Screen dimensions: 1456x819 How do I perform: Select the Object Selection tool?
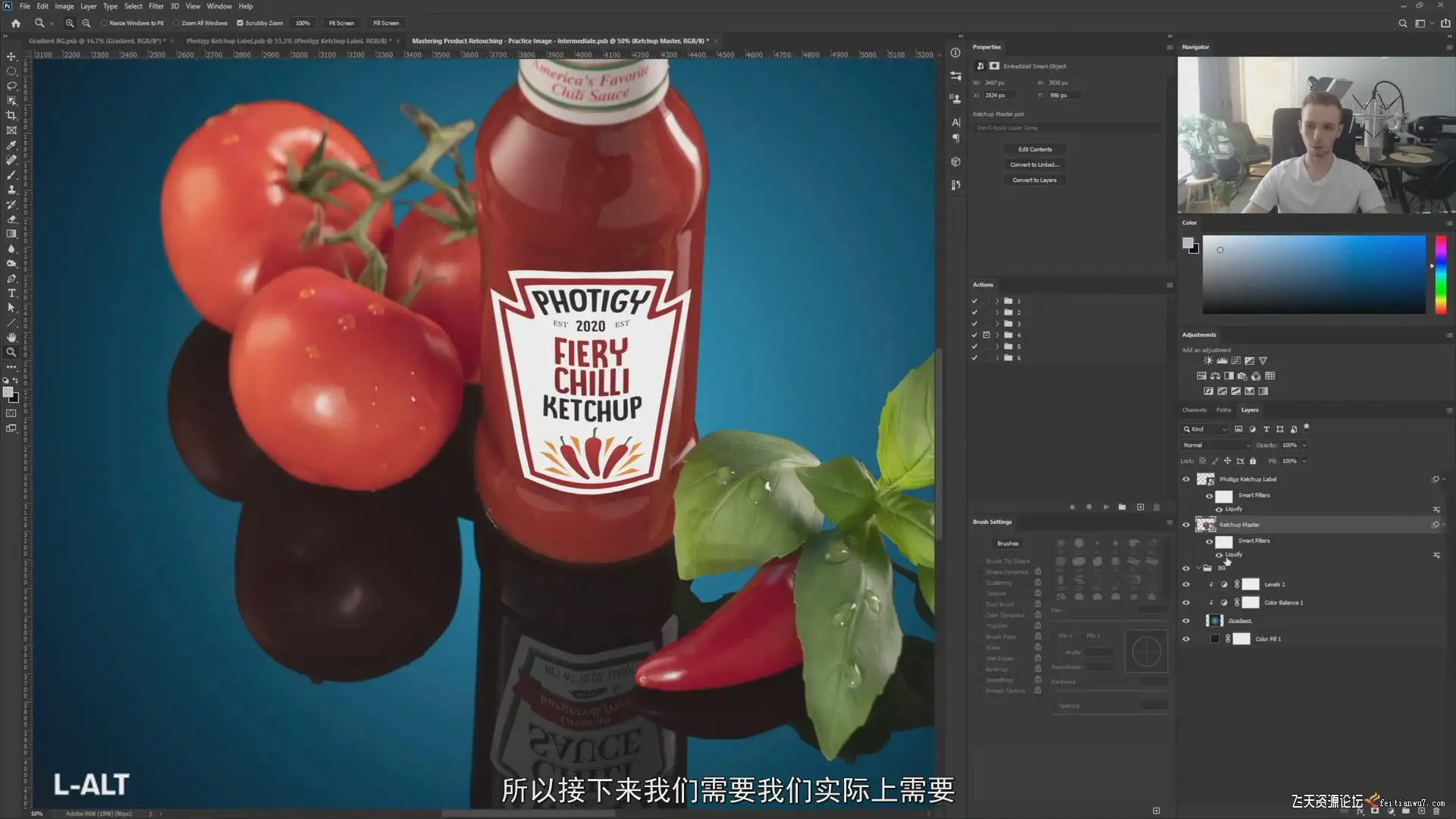point(11,101)
